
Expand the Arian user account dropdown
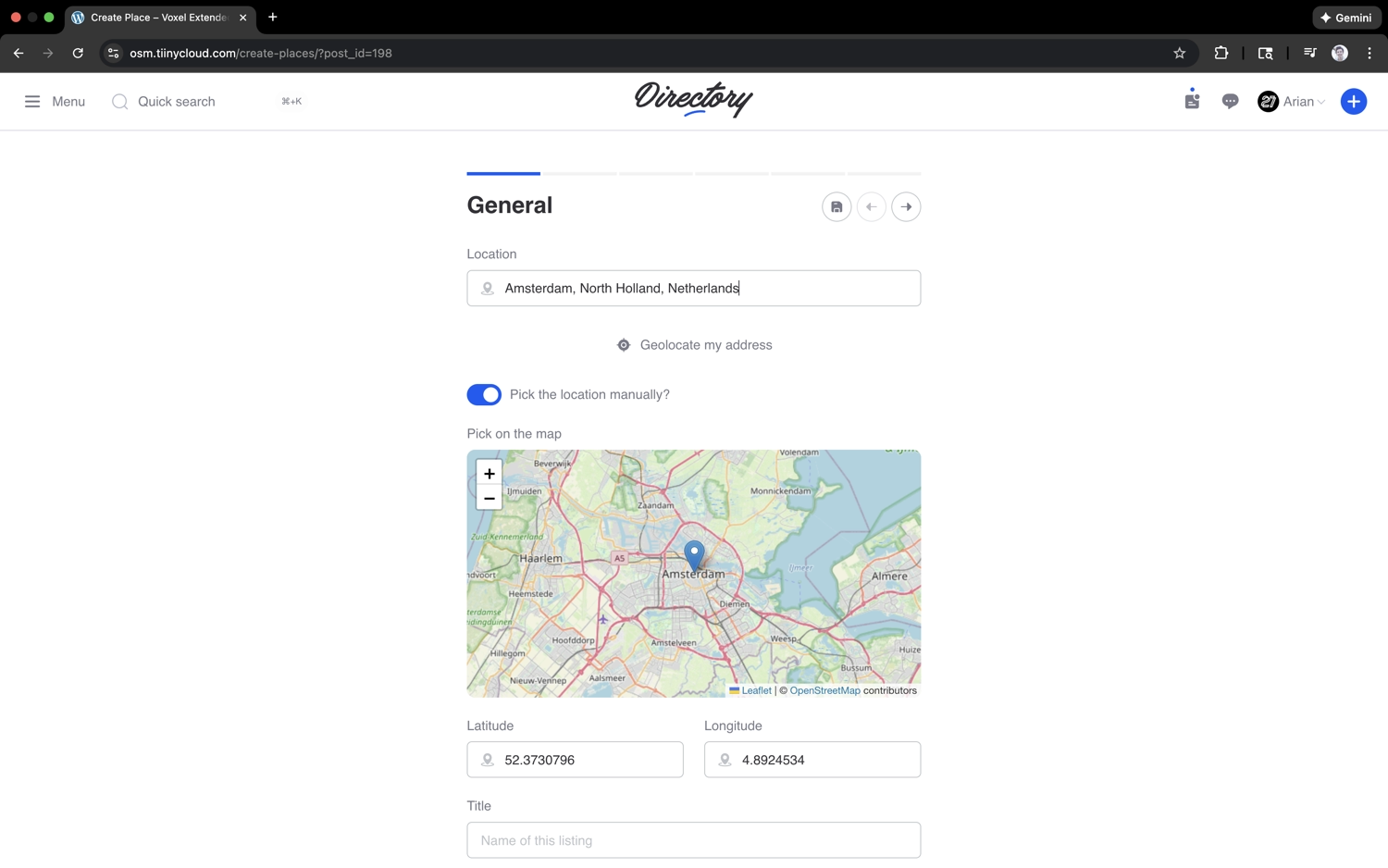(x=1292, y=102)
